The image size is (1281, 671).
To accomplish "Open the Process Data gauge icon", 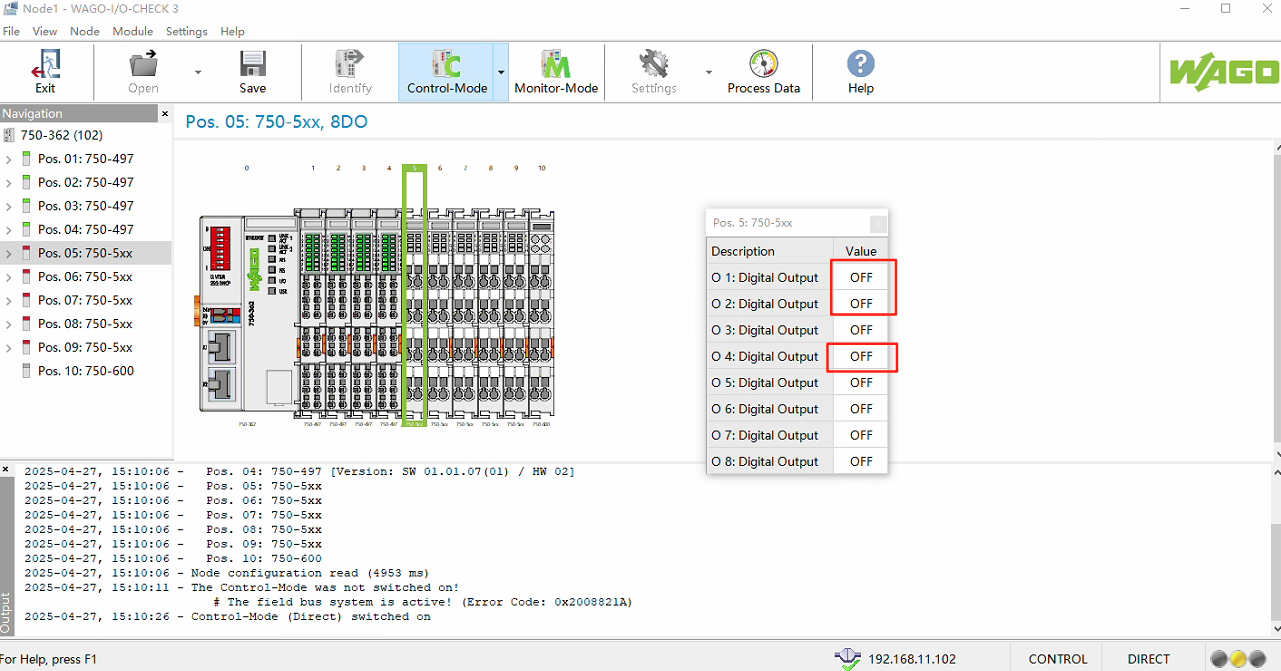I will click(764, 64).
